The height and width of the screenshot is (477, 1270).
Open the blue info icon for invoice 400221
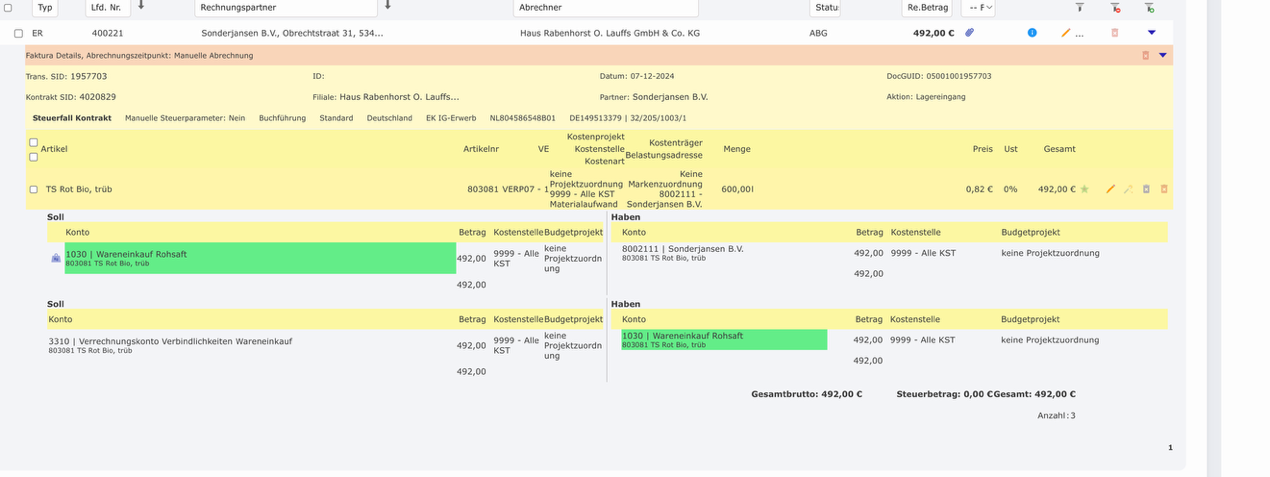pos(1032,33)
